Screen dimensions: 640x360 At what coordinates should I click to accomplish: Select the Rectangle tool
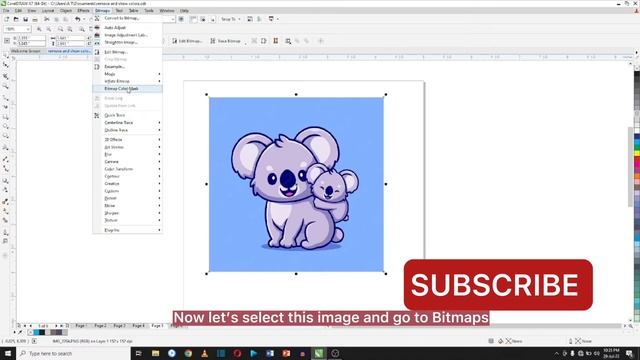(6, 117)
